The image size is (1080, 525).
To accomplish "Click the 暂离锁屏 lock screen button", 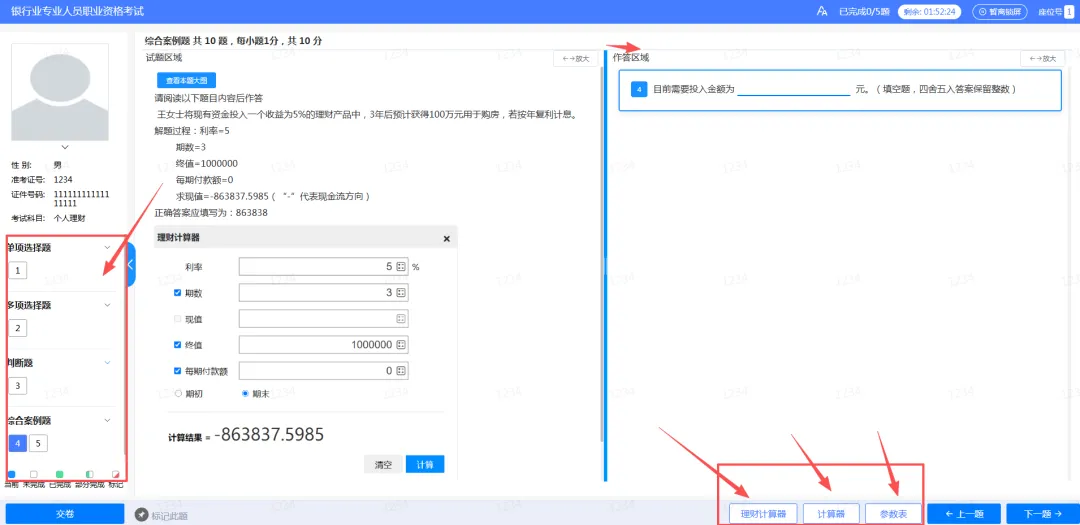I will (x=1000, y=12).
